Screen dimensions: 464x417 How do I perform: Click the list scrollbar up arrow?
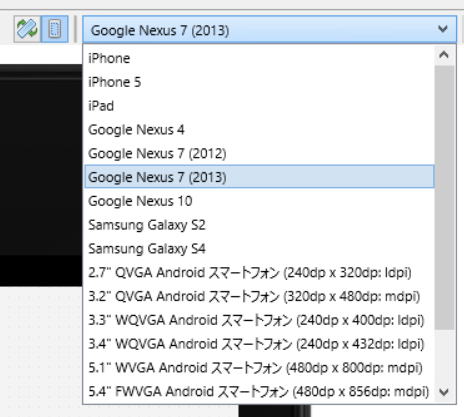tap(444, 55)
